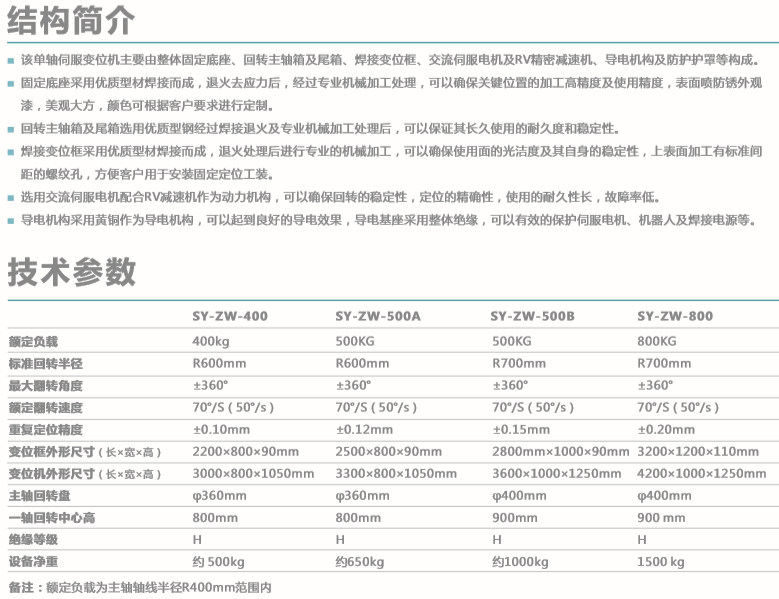Click R600mm in the SY-ZW-400 column
Viewport: 779px width, 599px height.
point(219,363)
